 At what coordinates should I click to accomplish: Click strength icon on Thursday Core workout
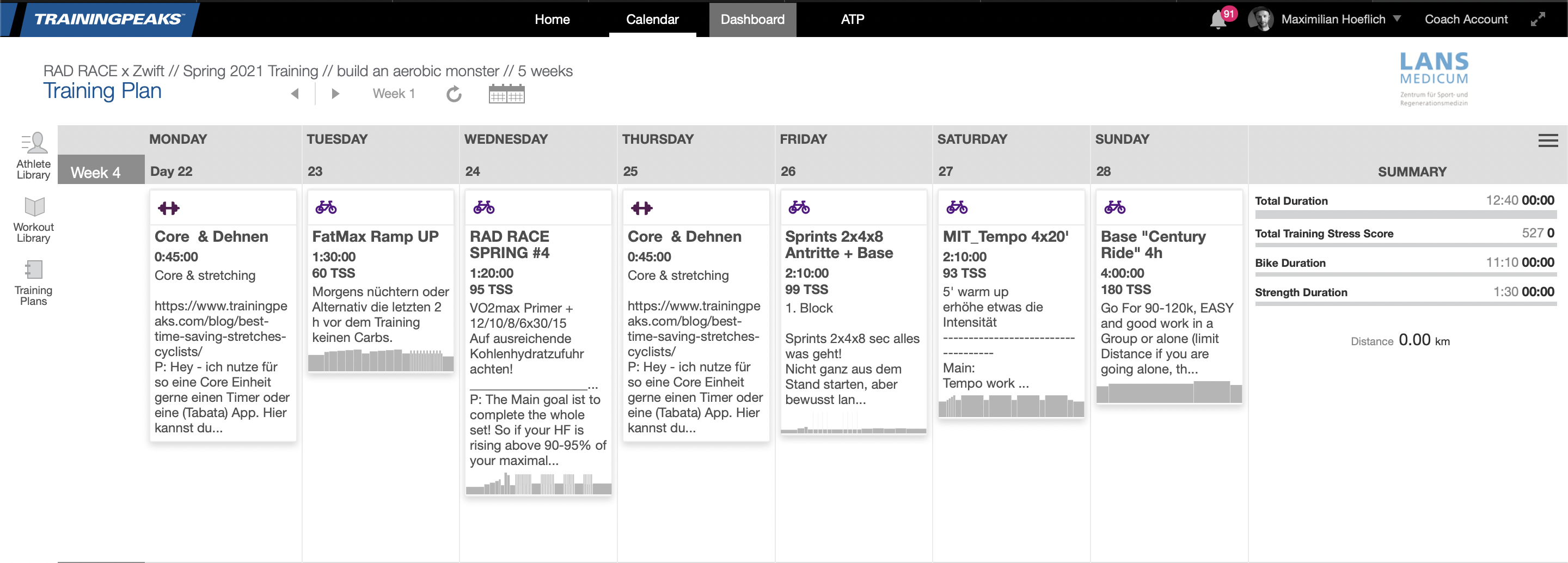(x=641, y=208)
